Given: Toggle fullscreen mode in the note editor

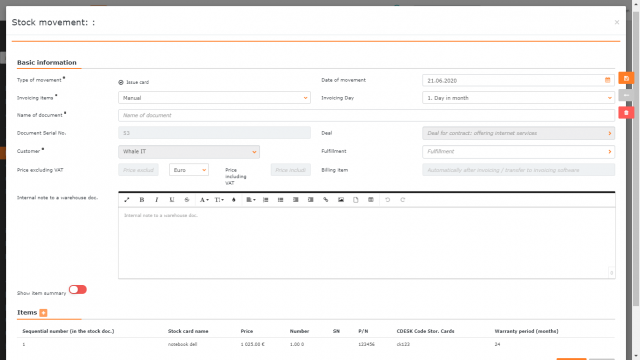Looking at the screenshot, I should (x=127, y=200).
